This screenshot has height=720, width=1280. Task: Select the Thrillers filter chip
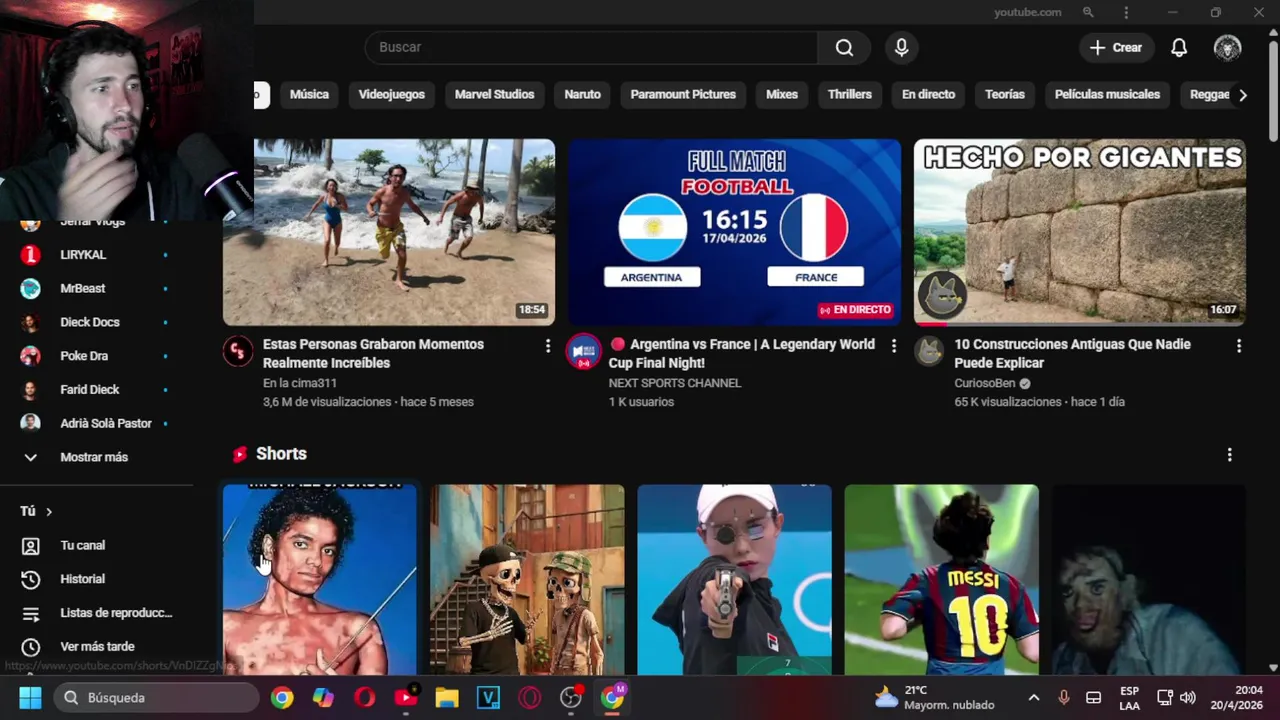(850, 94)
